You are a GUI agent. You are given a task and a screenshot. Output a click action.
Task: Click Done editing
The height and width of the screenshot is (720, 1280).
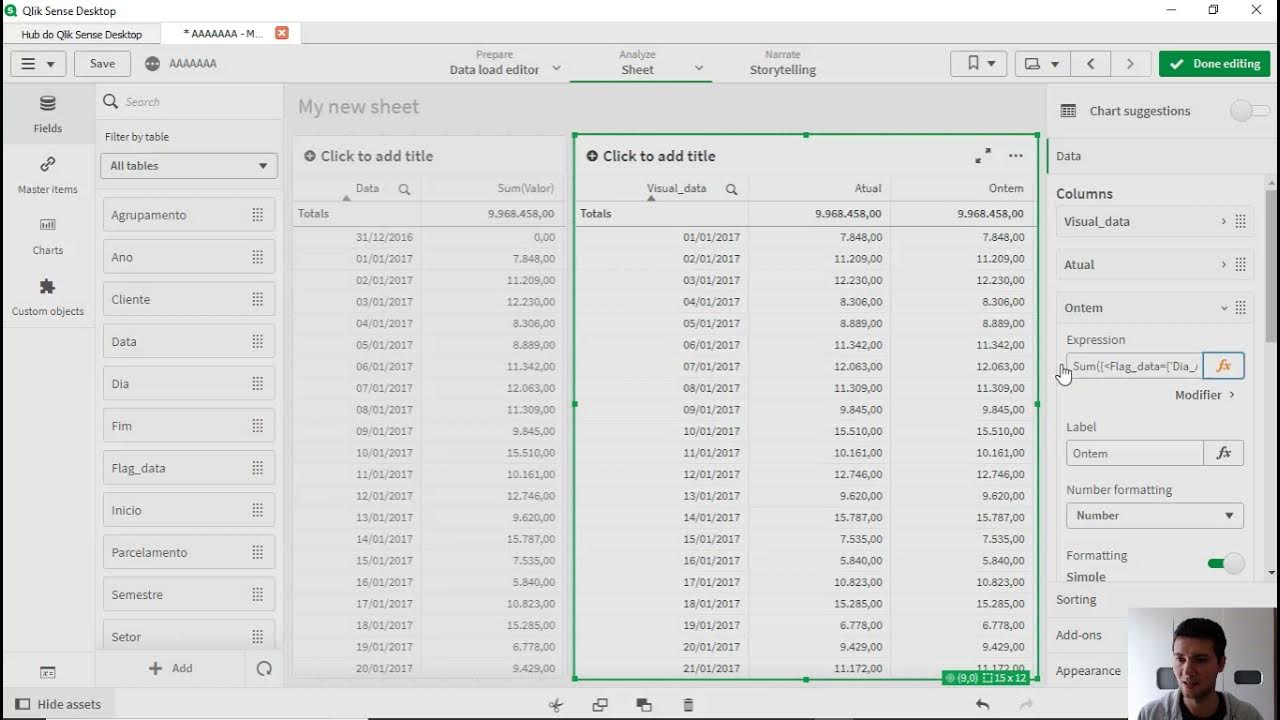[1215, 63]
